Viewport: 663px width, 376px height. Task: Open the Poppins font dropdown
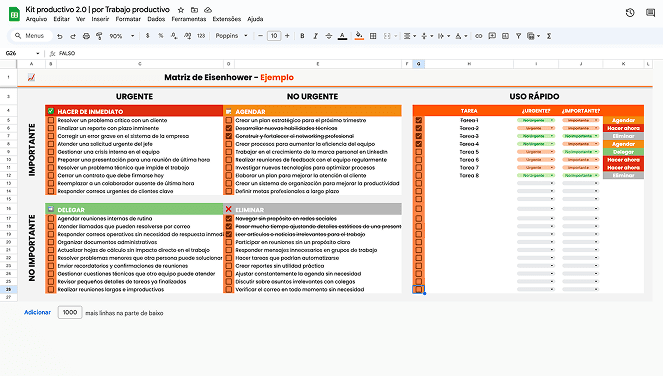231,36
